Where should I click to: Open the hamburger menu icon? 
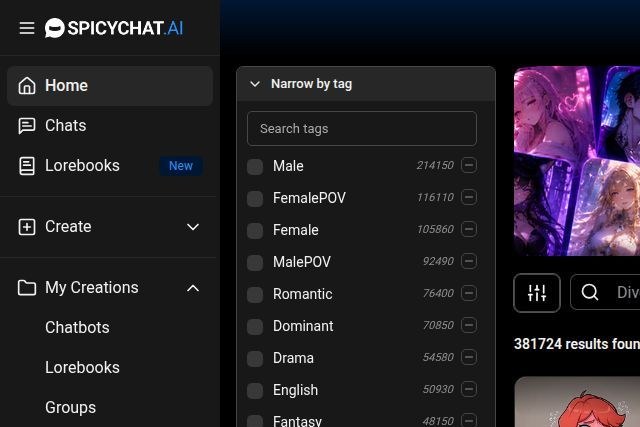click(27, 28)
